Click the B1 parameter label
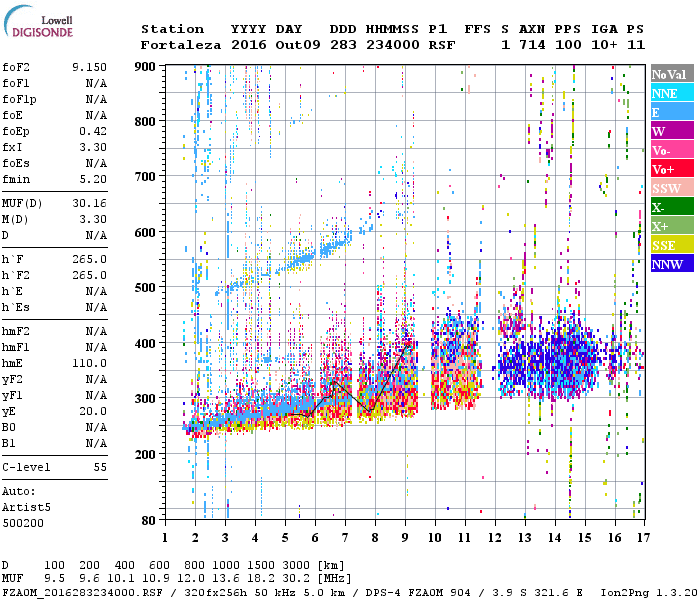Screen dimensions: 700x600 coord(8,444)
